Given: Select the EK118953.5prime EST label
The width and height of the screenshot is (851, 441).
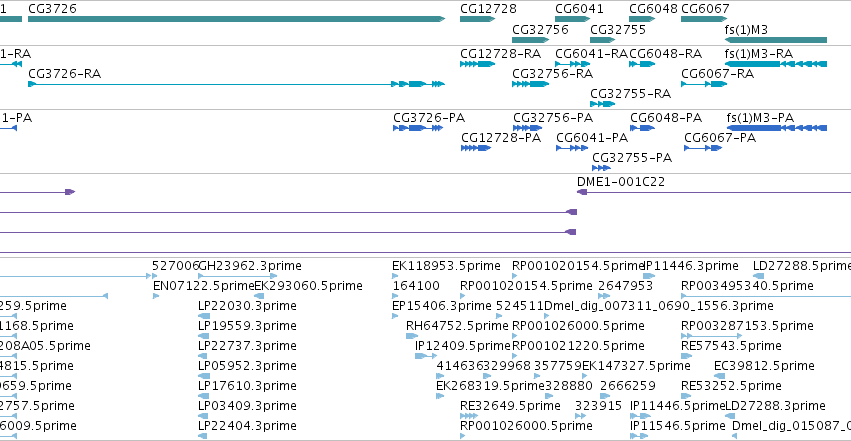Looking at the screenshot, I should coord(446,266).
